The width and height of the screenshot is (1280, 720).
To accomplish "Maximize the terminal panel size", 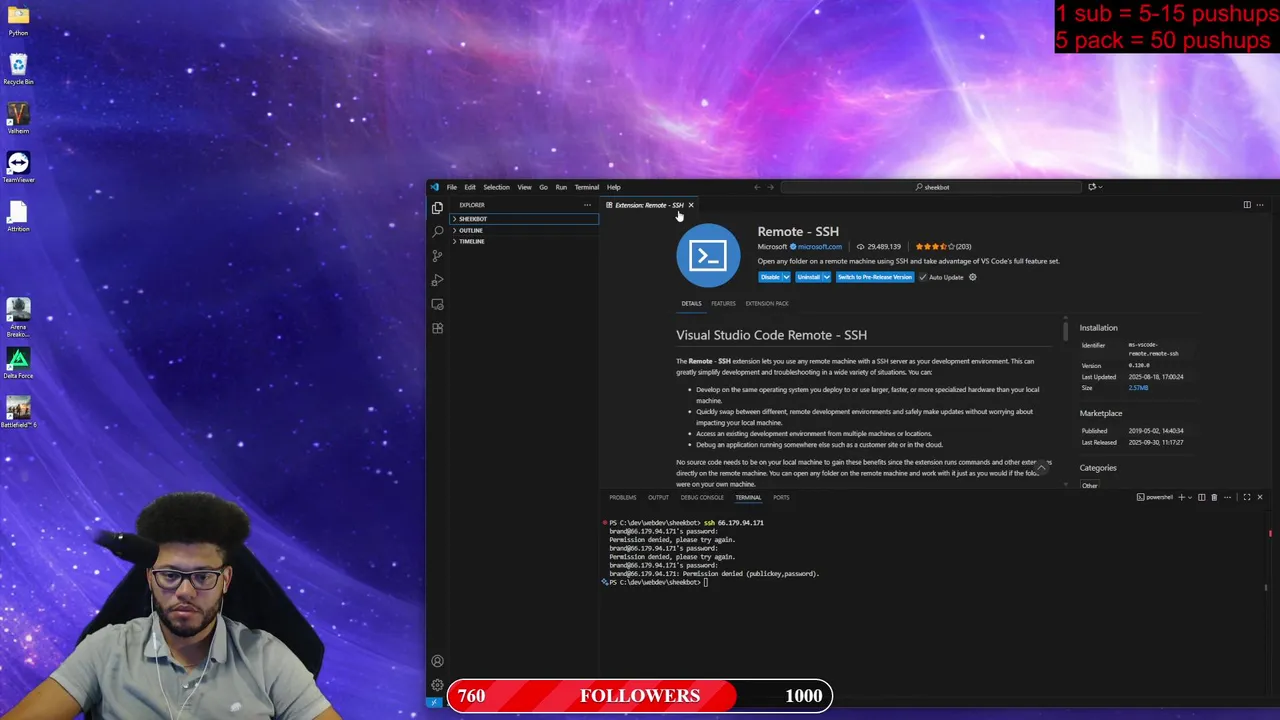I will 1246,497.
